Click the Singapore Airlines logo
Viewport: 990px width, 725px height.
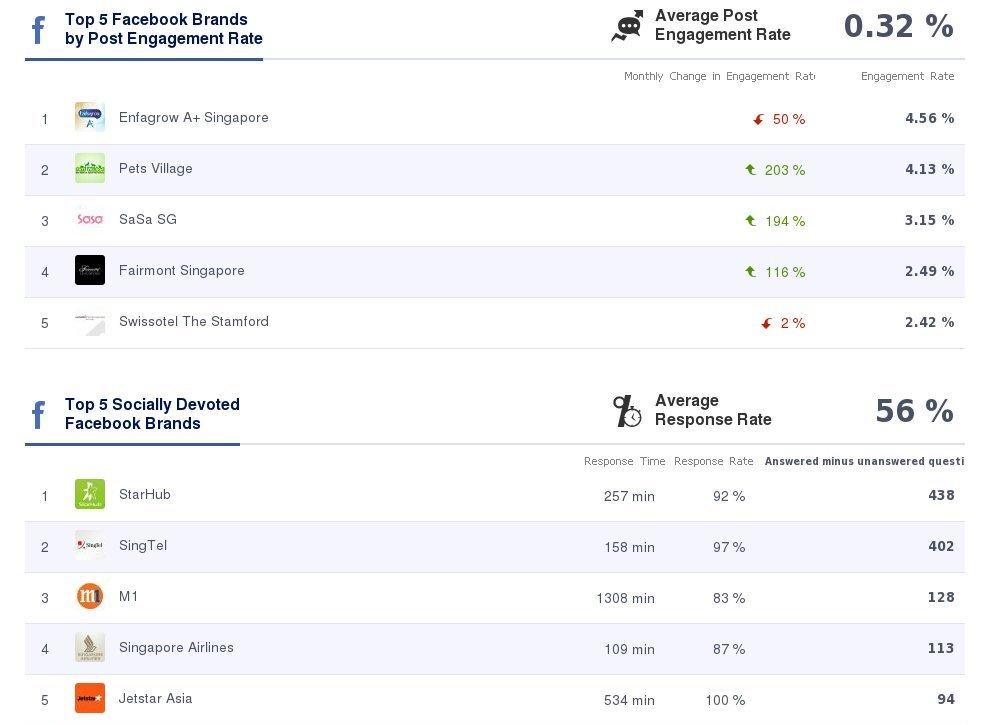90,647
